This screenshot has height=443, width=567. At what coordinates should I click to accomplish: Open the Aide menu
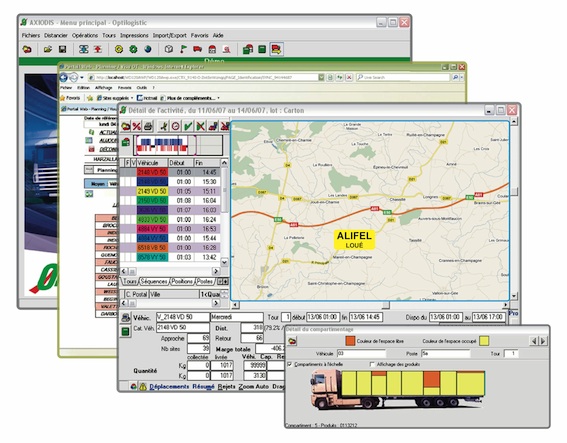[218, 35]
